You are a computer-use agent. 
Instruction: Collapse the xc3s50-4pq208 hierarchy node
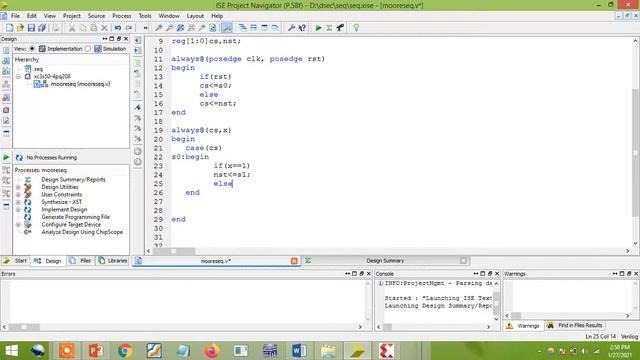tap(18, 76)
